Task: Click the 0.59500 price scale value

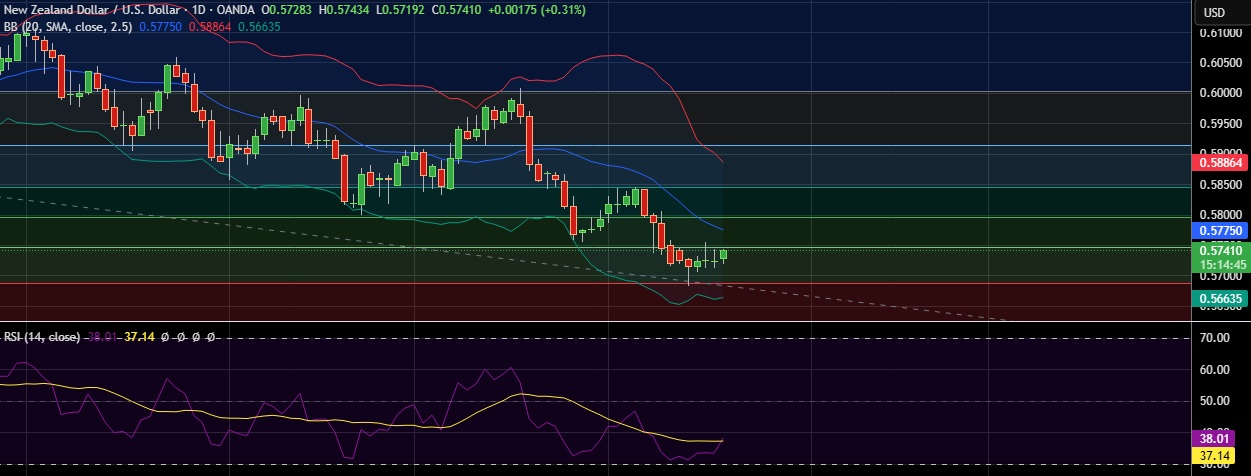Action: point(1220,124)
